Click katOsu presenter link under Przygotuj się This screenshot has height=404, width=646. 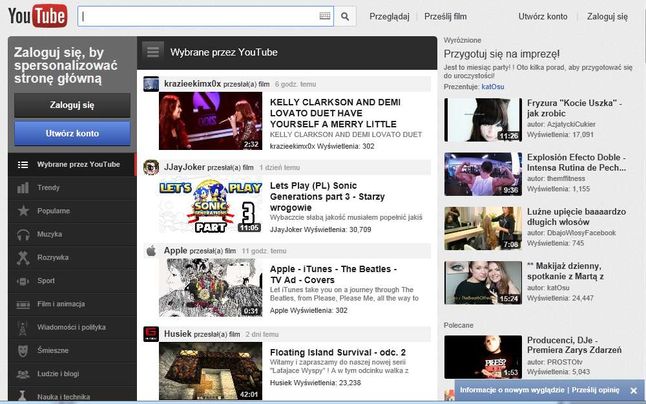(x=492, y=86)
